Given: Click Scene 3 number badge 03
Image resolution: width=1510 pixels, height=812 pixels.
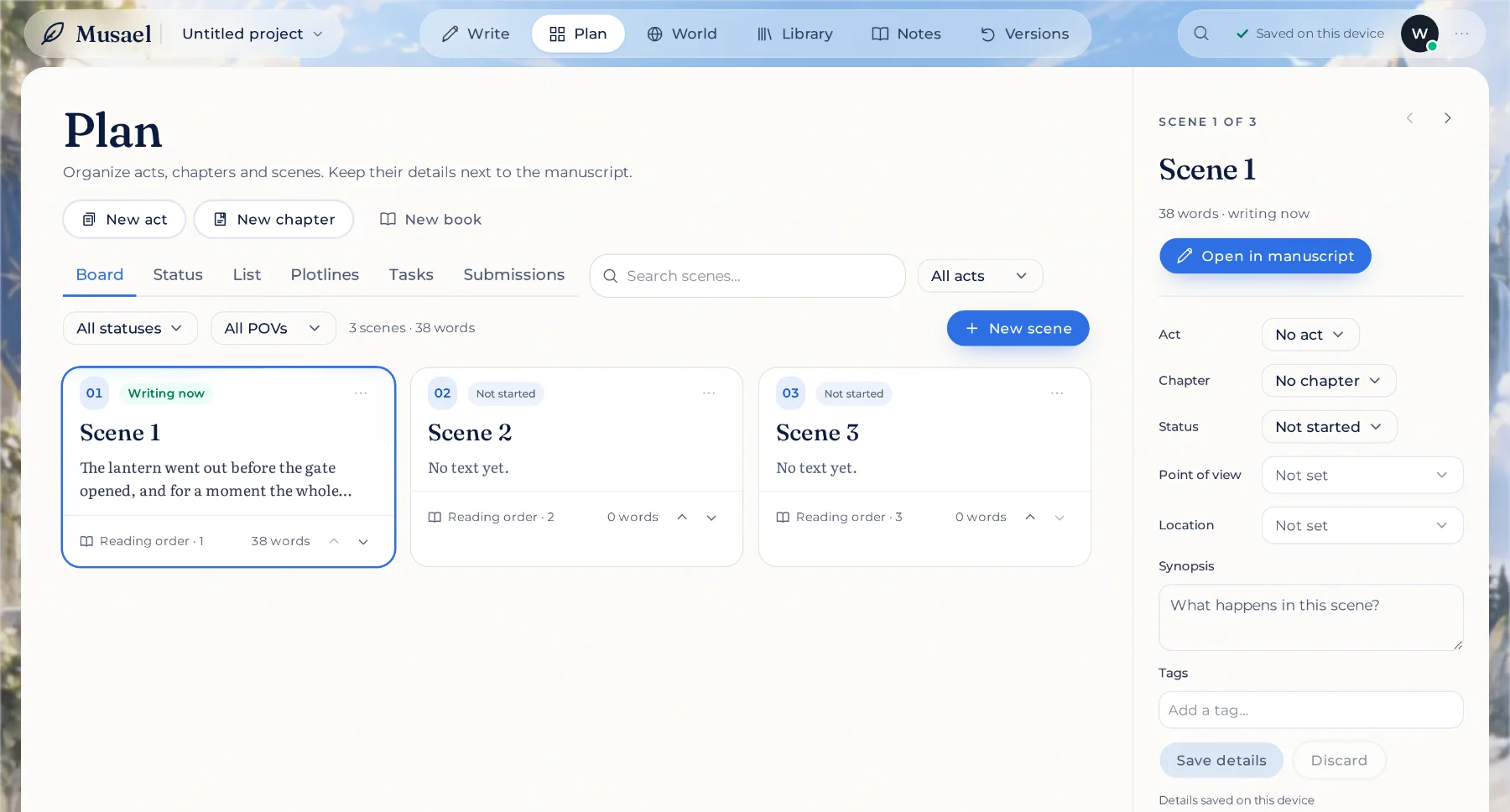Looking at the screenshot, I should (790, 393).
